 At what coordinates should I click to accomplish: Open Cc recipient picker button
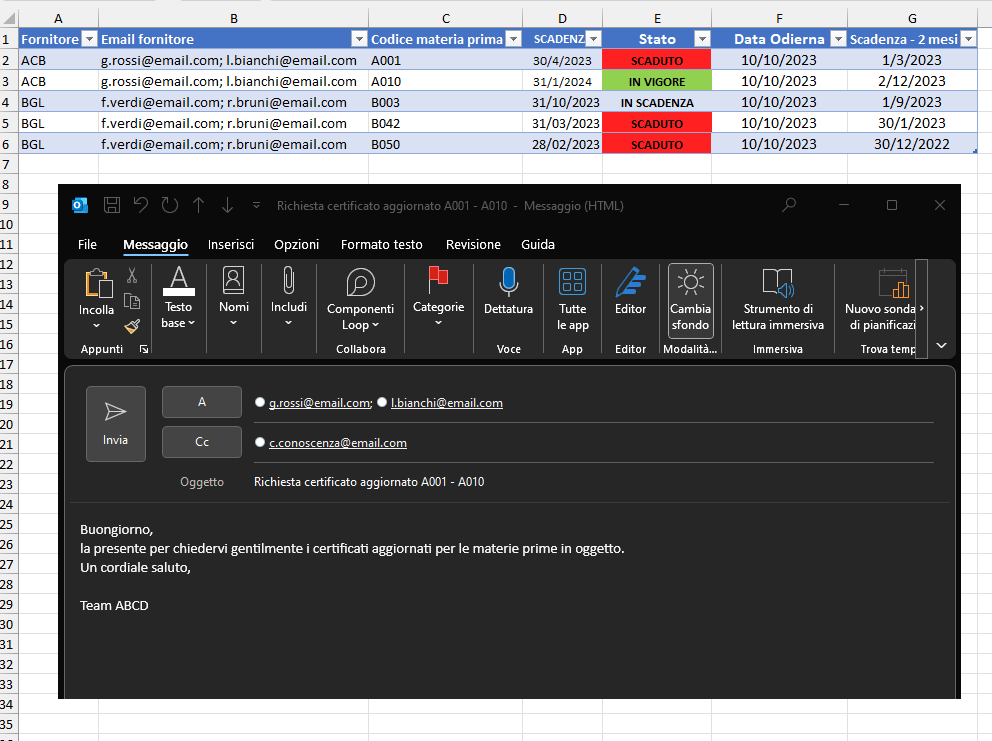coord(202,442)
